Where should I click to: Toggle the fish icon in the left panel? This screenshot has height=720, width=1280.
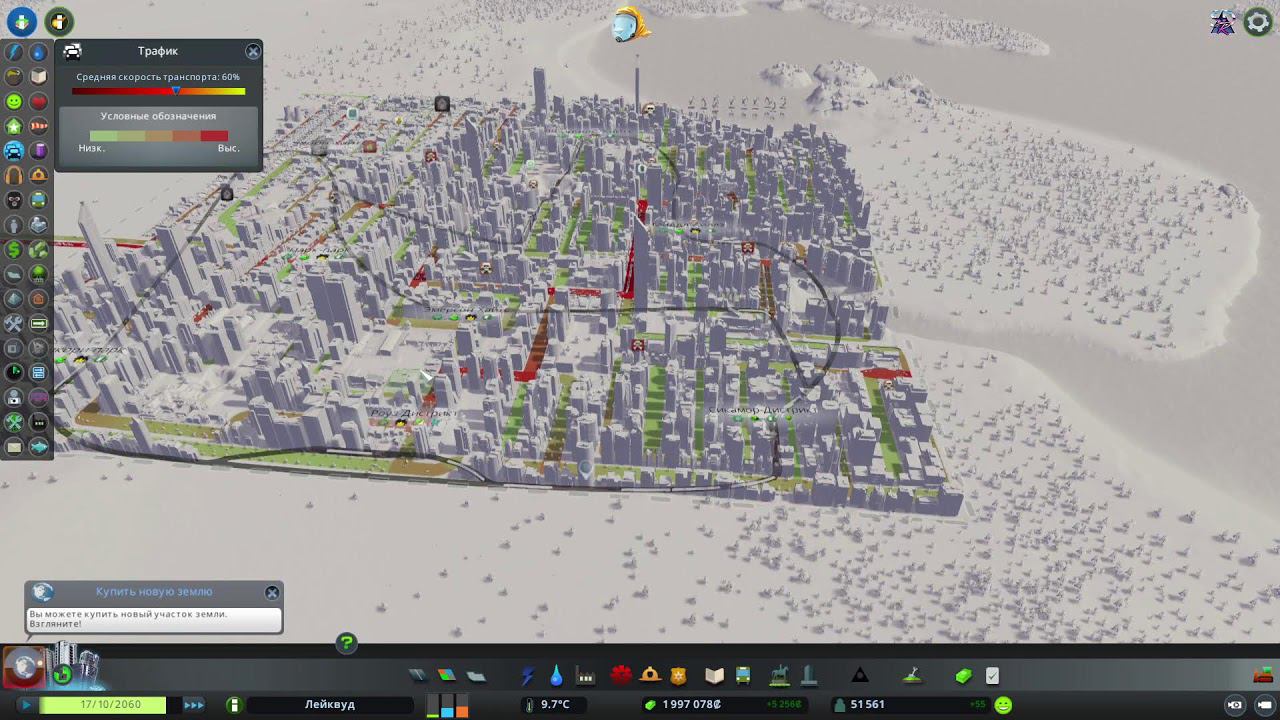click(38, 447)
